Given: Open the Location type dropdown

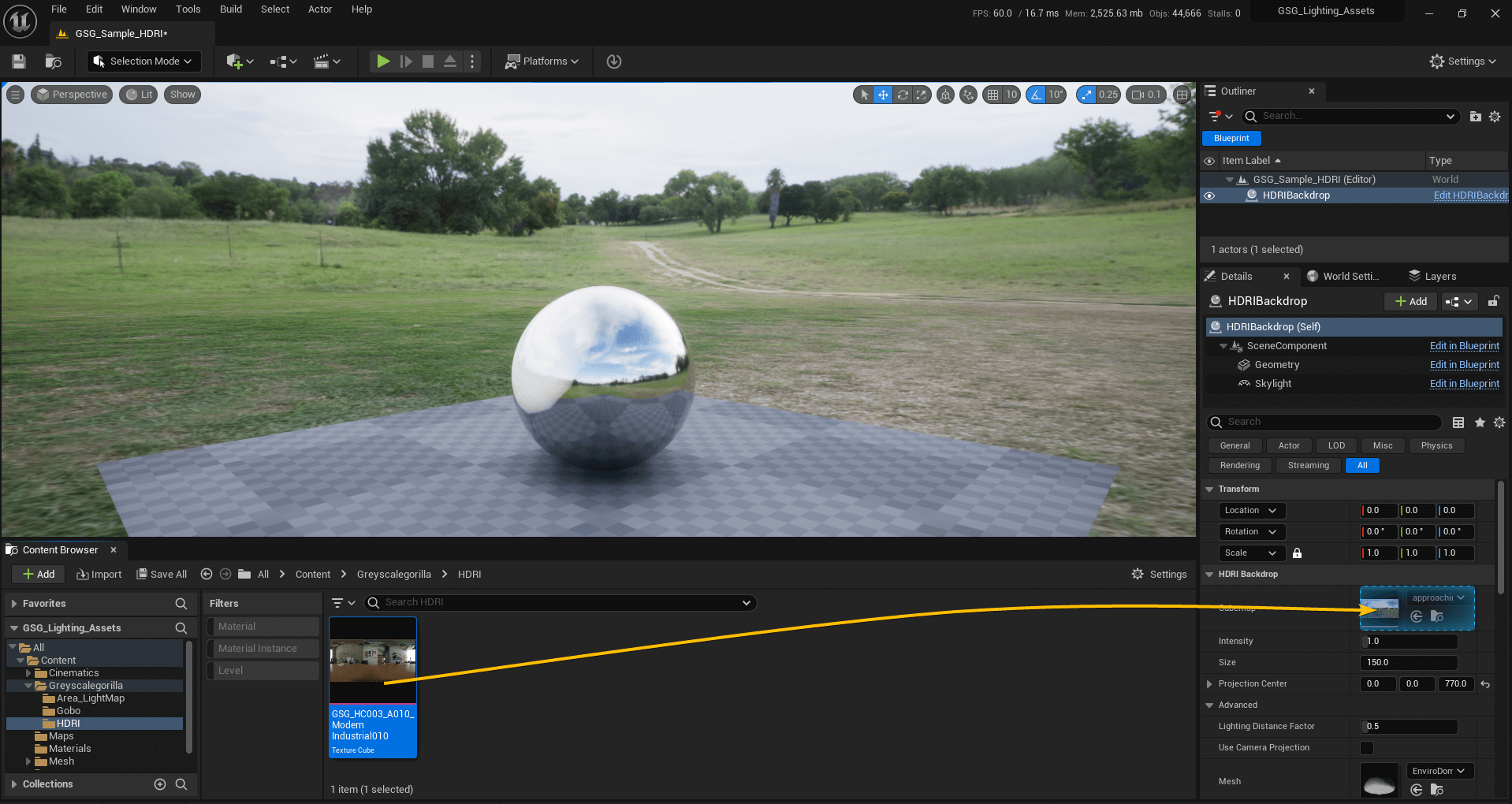Looking at the screenshot, I should 1251,511.
